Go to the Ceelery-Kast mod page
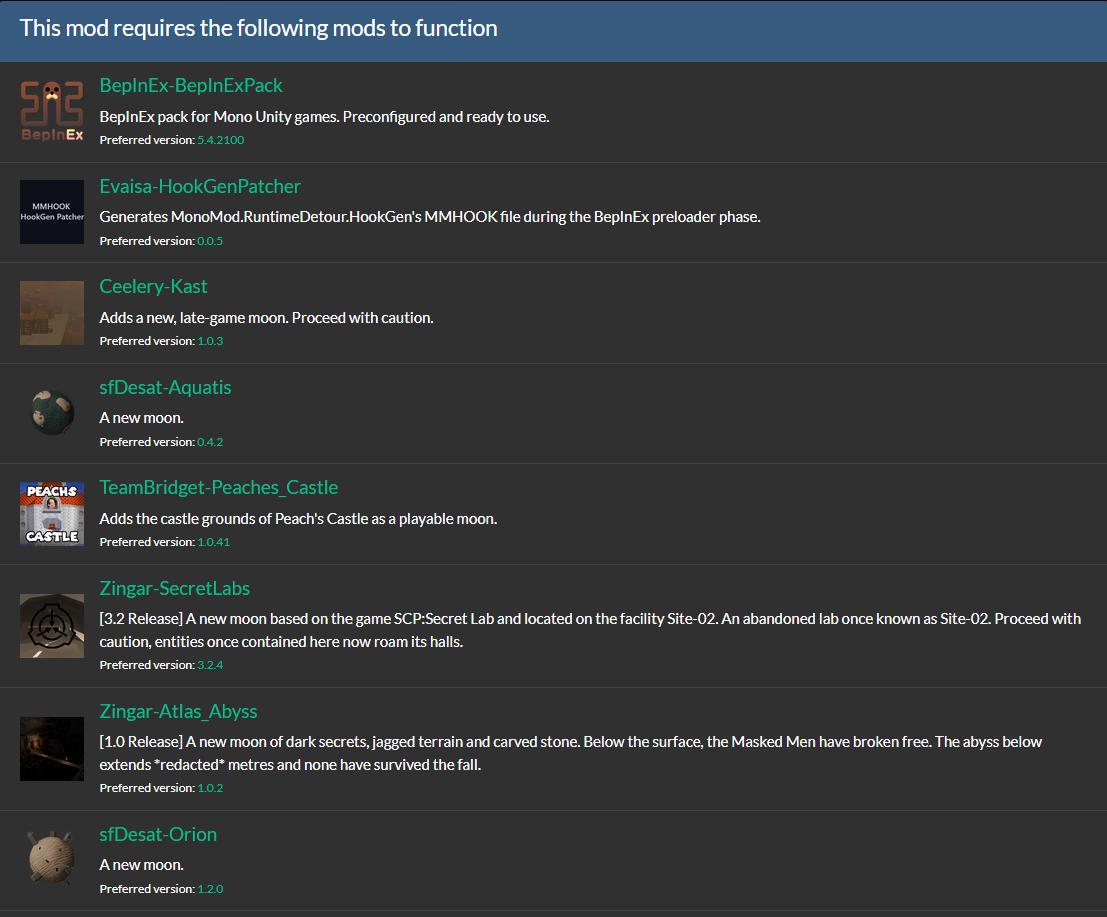The height and width of the screenshot is (917, 1107). (x=154, y=287)
